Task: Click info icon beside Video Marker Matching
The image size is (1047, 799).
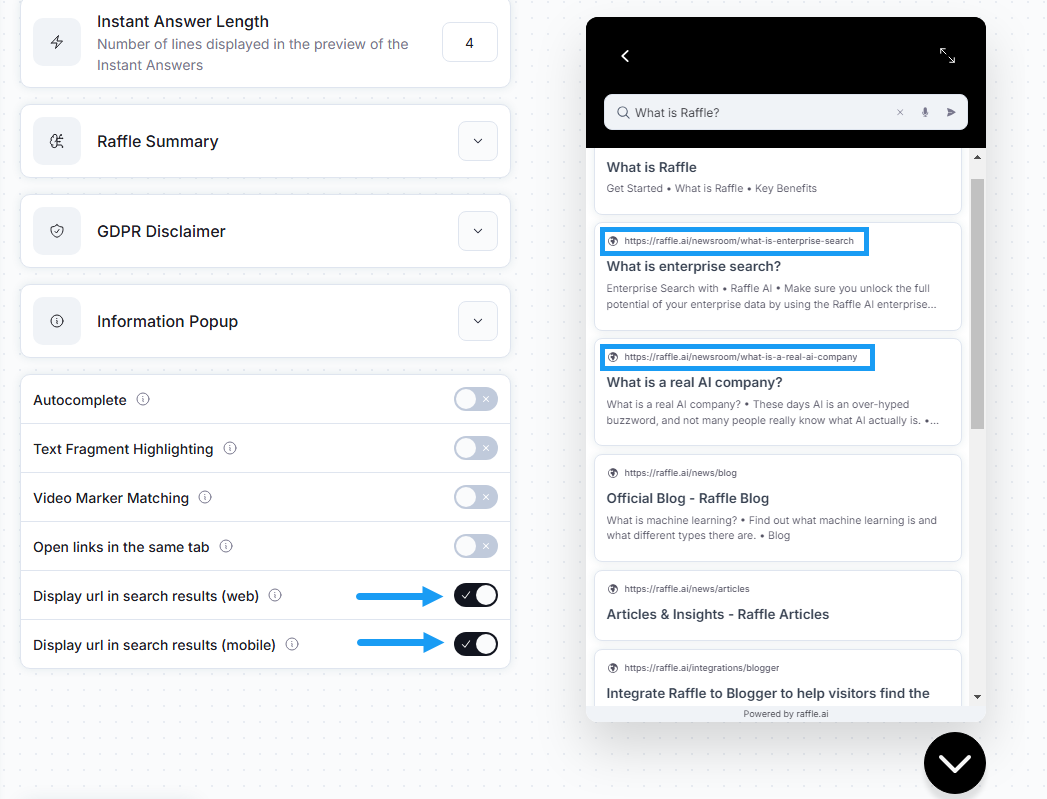Action: pos(205,497)
